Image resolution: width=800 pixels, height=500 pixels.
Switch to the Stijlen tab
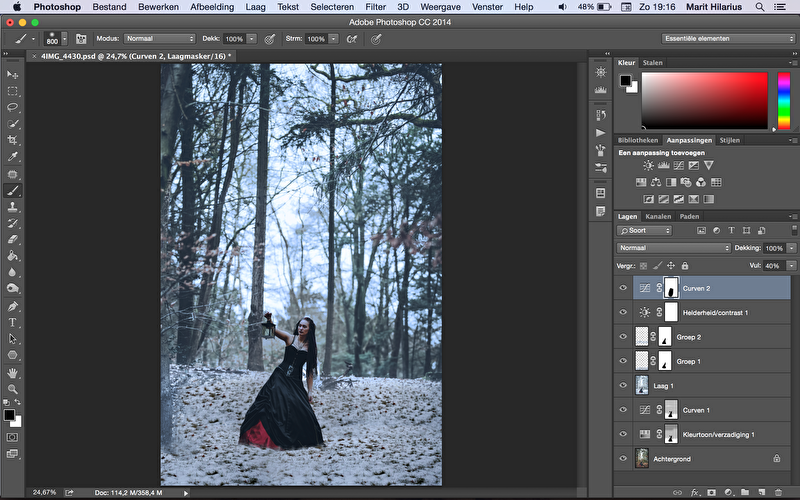pyautogui.click(x=730, y=140)
